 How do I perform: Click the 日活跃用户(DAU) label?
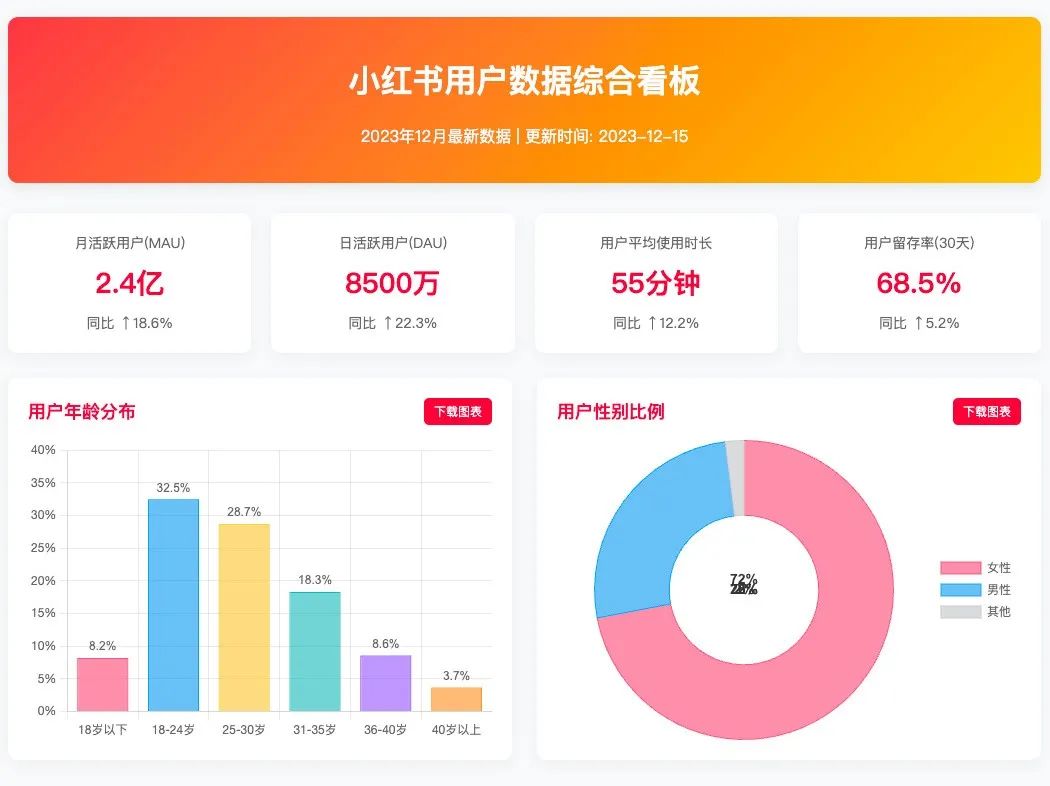393,243
